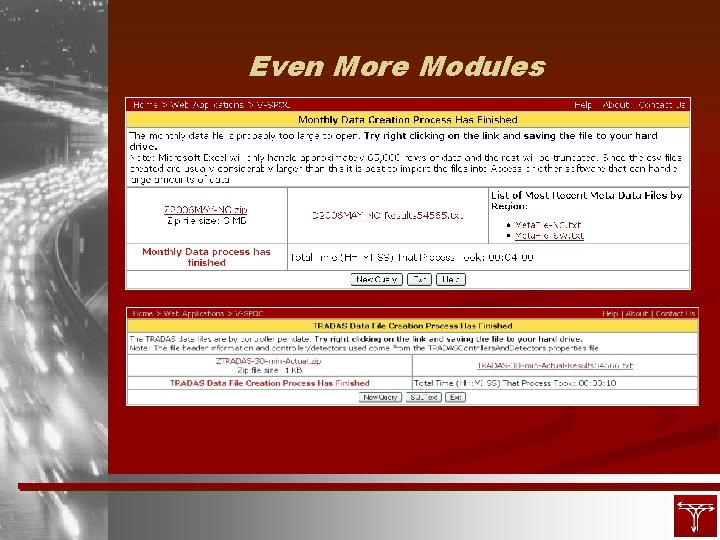Go to Home in TRADAS panel breadcrumb

142,314
